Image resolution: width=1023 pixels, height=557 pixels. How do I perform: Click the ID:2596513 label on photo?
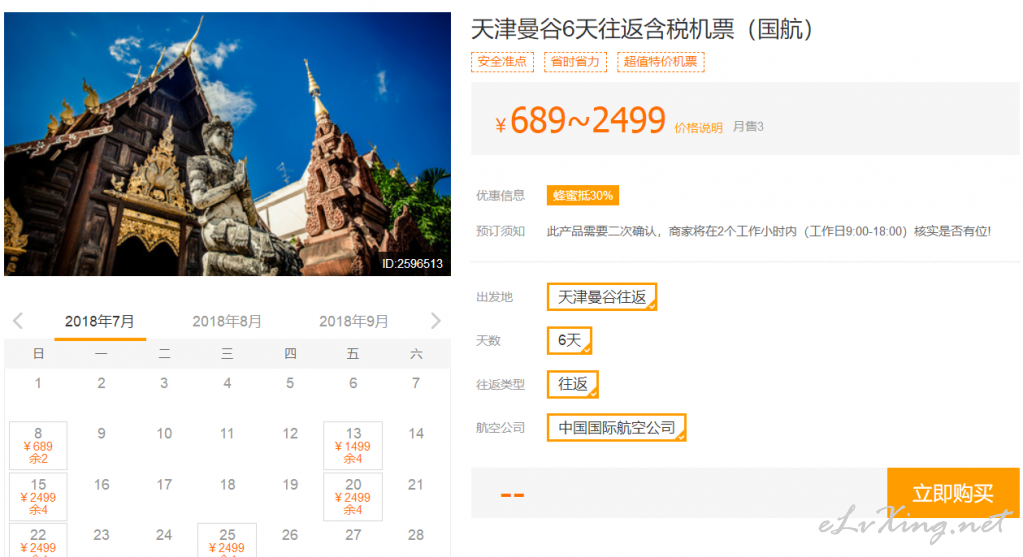pos(412,263)
